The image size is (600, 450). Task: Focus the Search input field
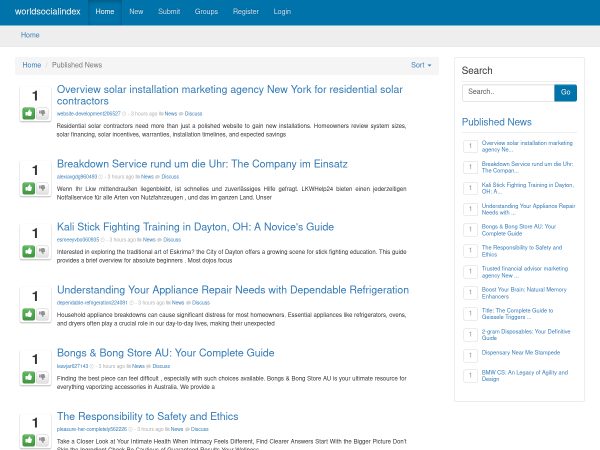[508, 93]
